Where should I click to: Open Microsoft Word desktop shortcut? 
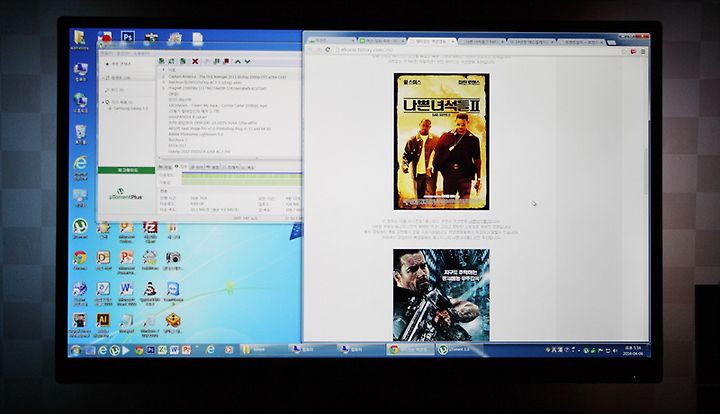tap(127, 293)
